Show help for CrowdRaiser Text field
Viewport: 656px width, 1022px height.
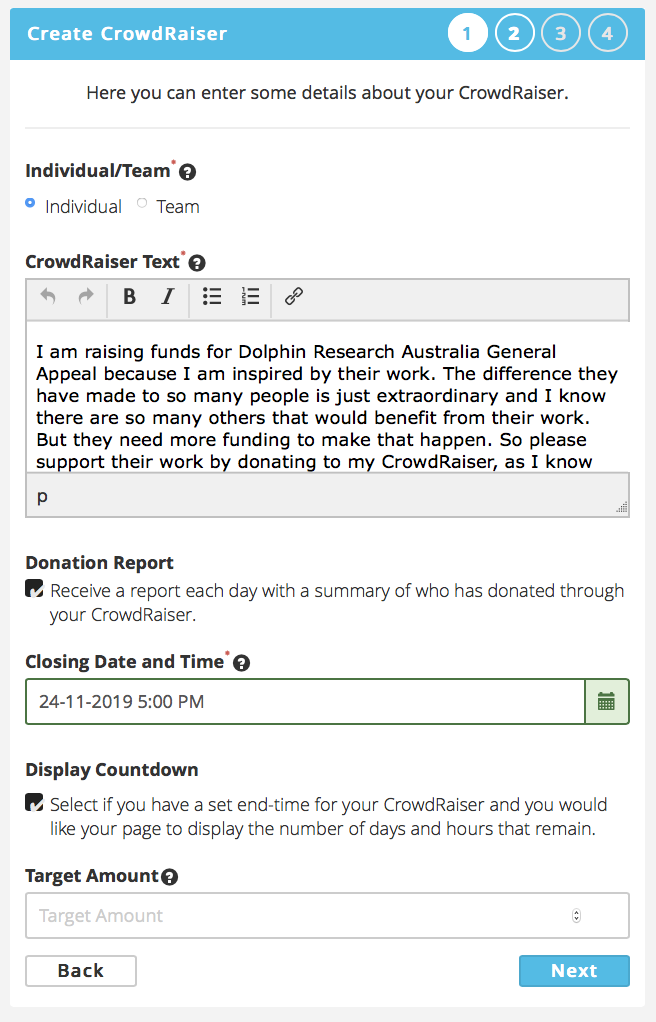(x=197, y=263)
